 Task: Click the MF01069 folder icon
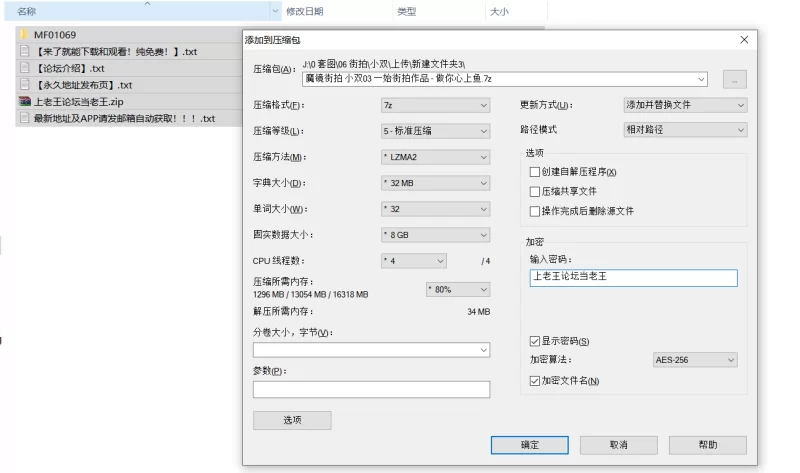point(25,35)
